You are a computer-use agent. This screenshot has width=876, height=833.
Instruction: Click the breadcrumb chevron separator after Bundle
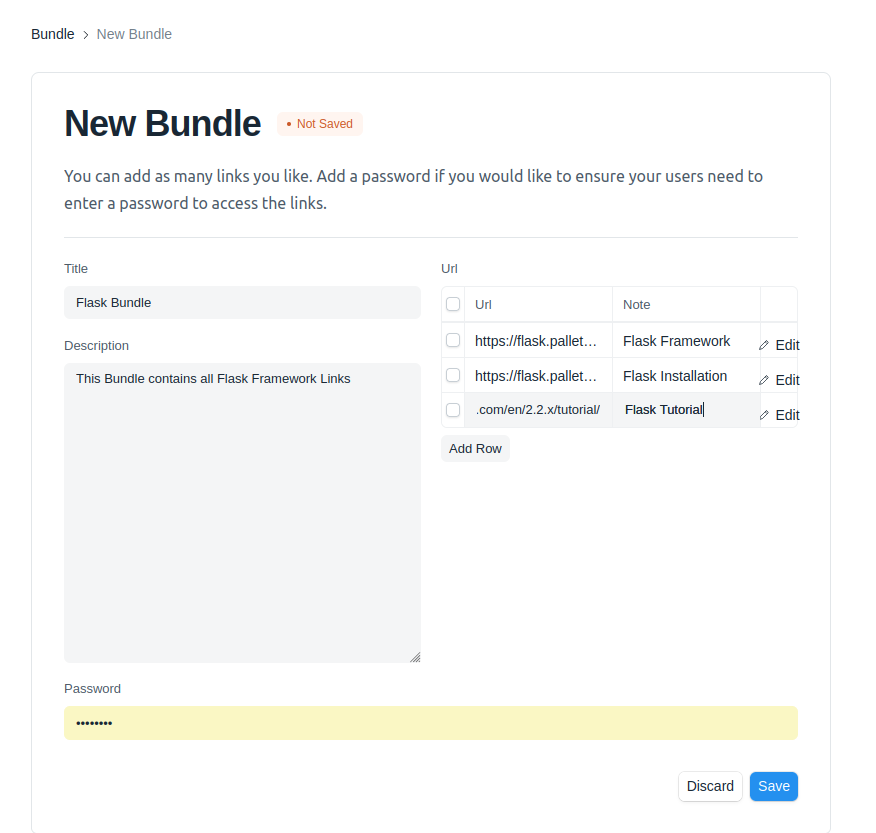(x=85, y=35)
